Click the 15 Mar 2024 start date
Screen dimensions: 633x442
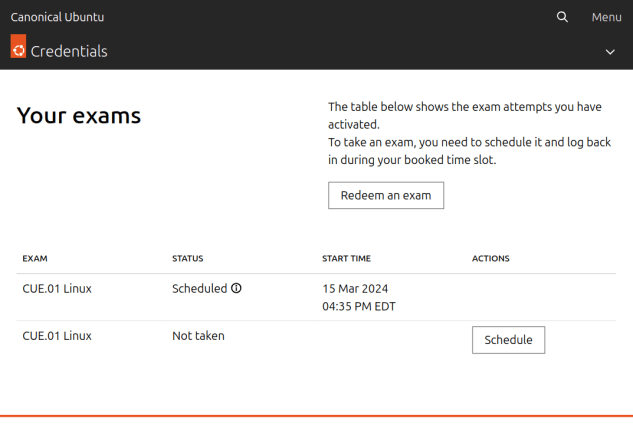[355, 289]
